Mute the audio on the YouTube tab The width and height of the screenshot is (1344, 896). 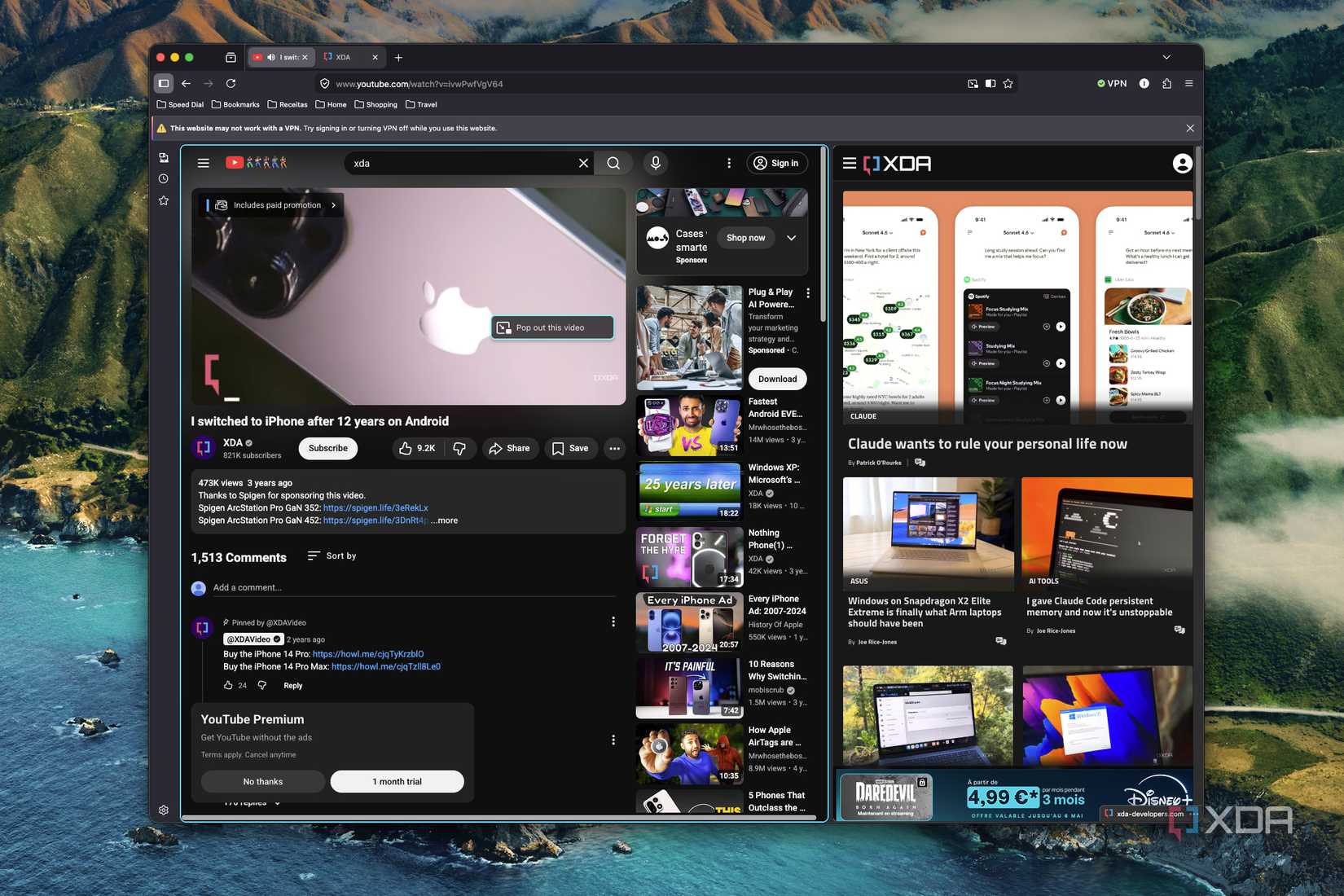point(271,57)
